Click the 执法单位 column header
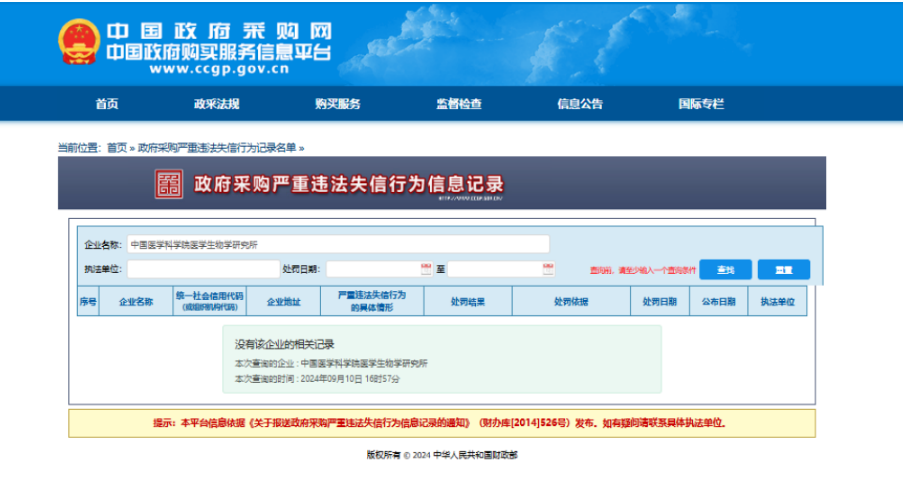 (x=777, y=301)
